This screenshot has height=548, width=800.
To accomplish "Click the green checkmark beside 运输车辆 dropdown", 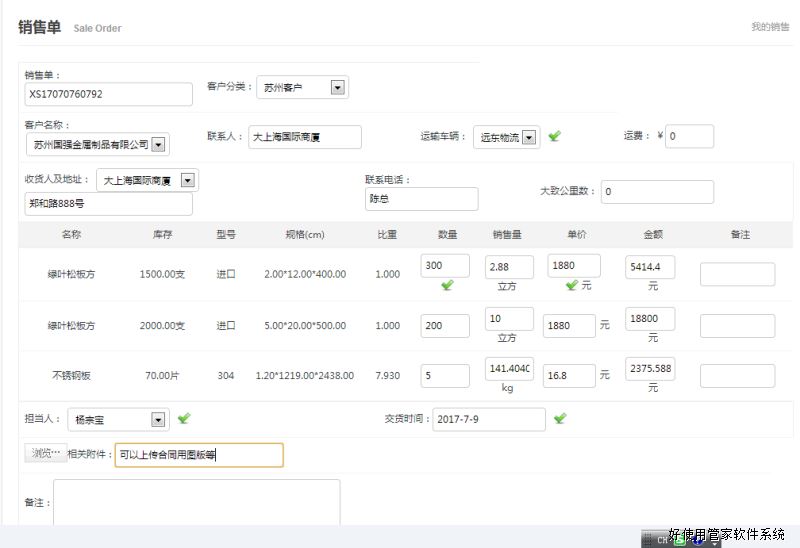I will [555, 137].
